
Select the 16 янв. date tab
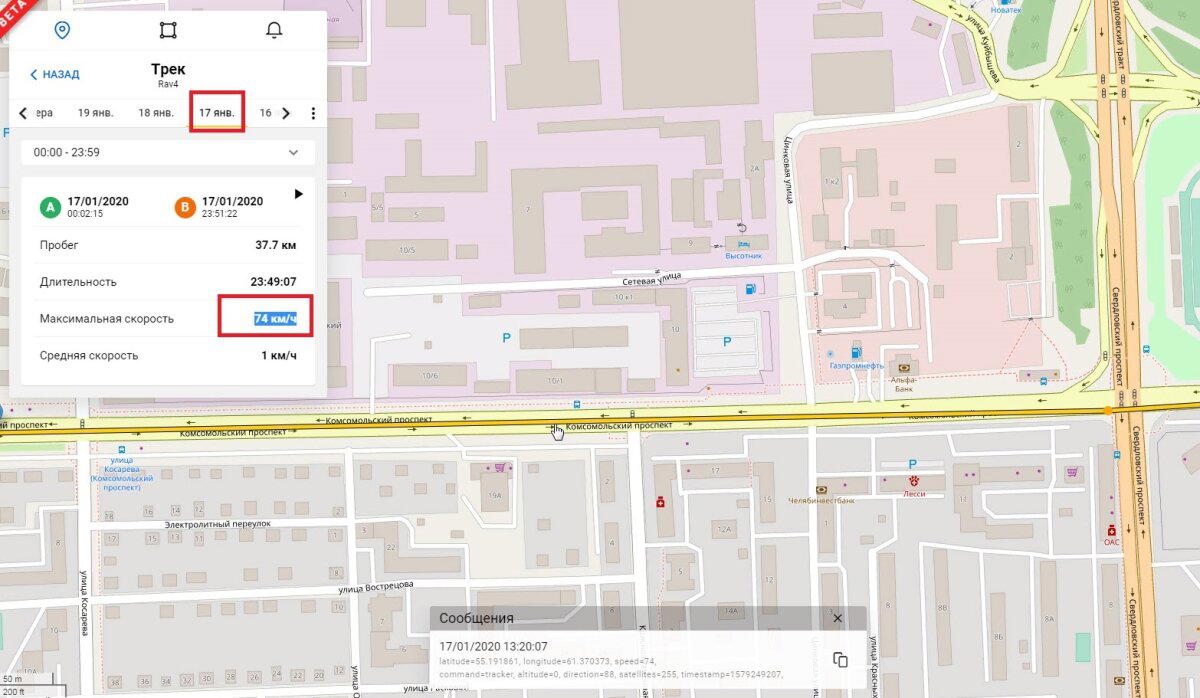(x=266, y=113)
